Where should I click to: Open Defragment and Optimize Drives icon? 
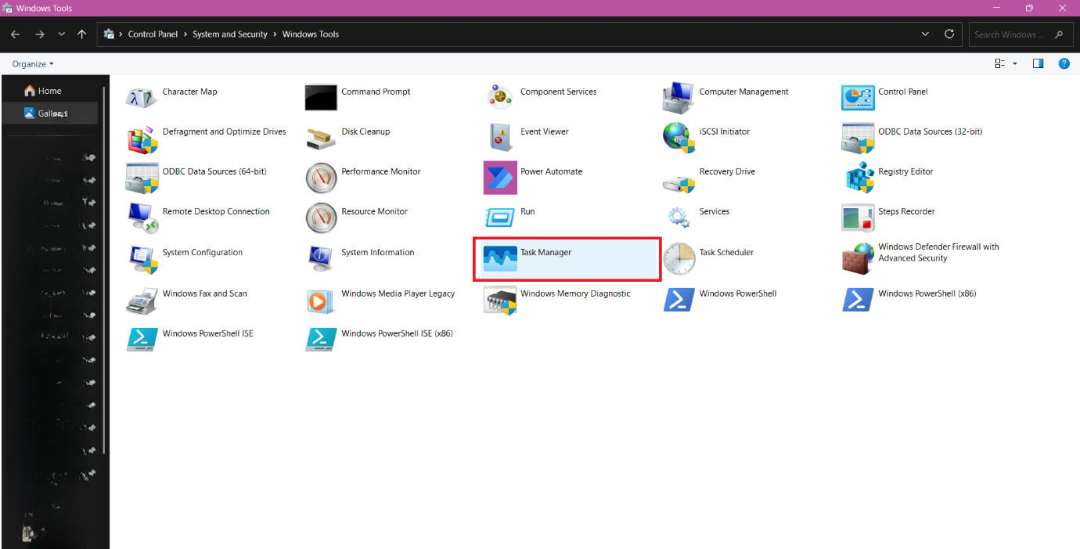pos(142,138)
